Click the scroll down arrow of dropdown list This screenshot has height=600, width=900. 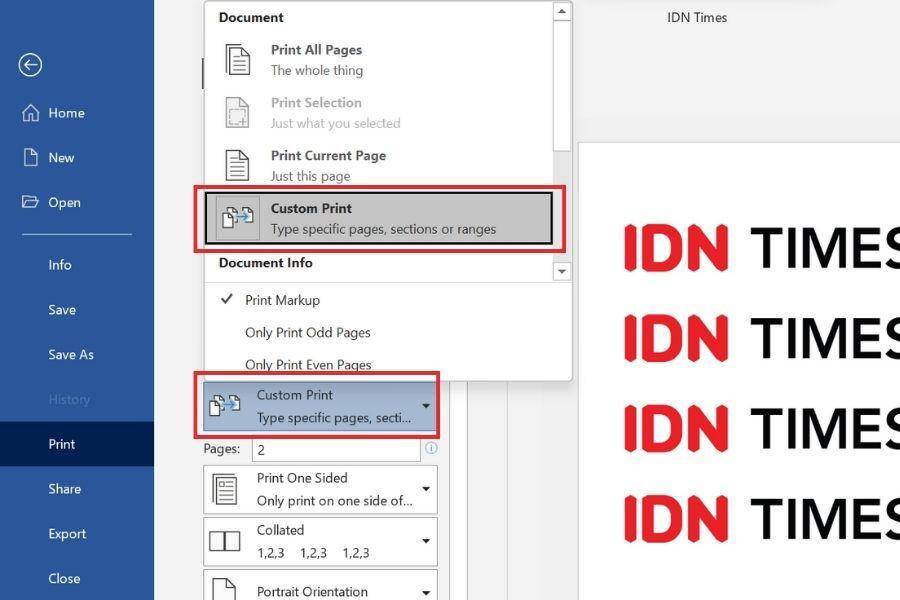(x=562, y=271)
